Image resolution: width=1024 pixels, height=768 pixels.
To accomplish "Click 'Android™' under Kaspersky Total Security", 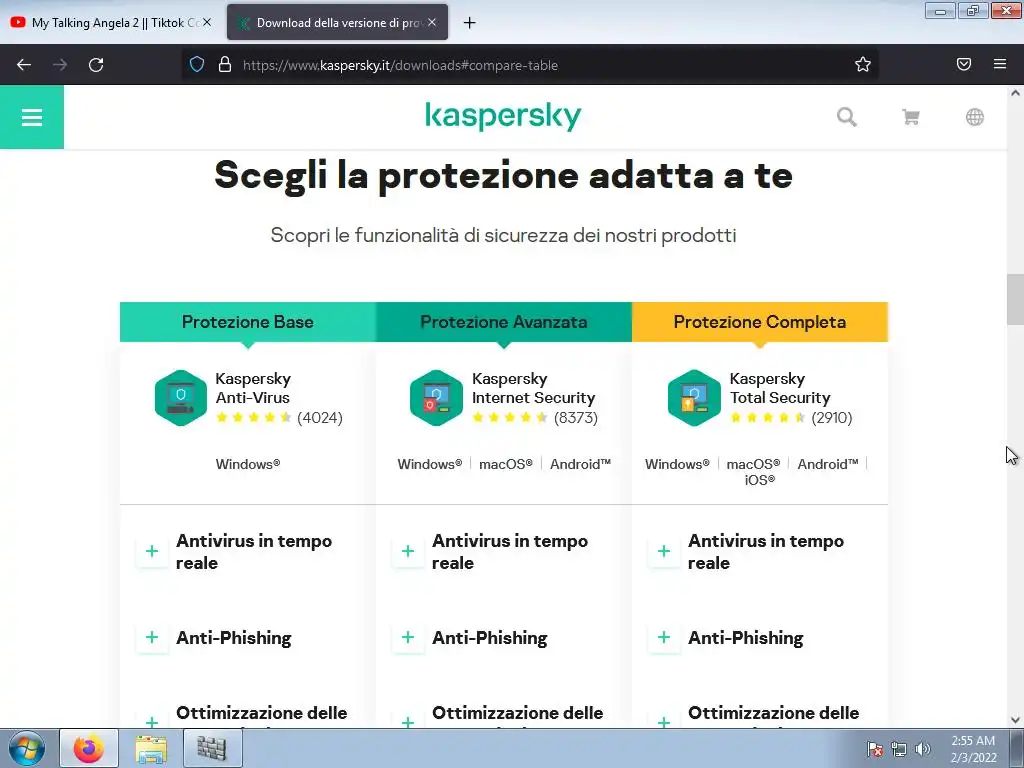I will coord(827,464).
